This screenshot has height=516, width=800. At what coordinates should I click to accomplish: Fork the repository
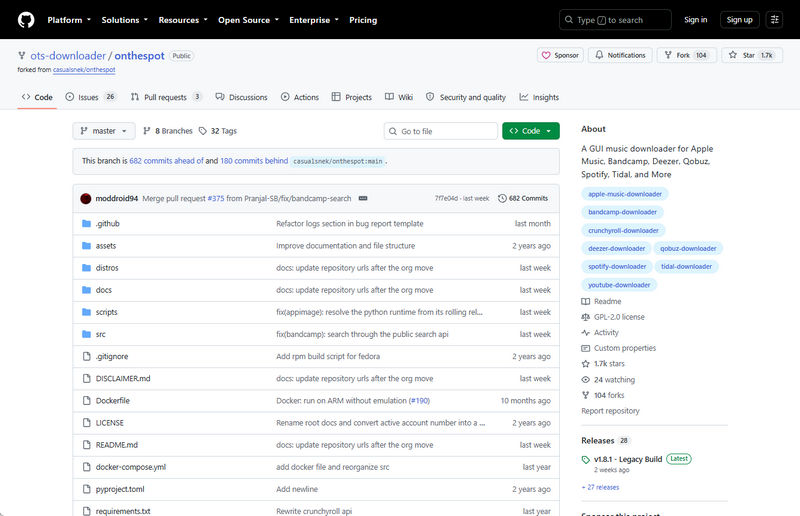(x=686, y=55)
